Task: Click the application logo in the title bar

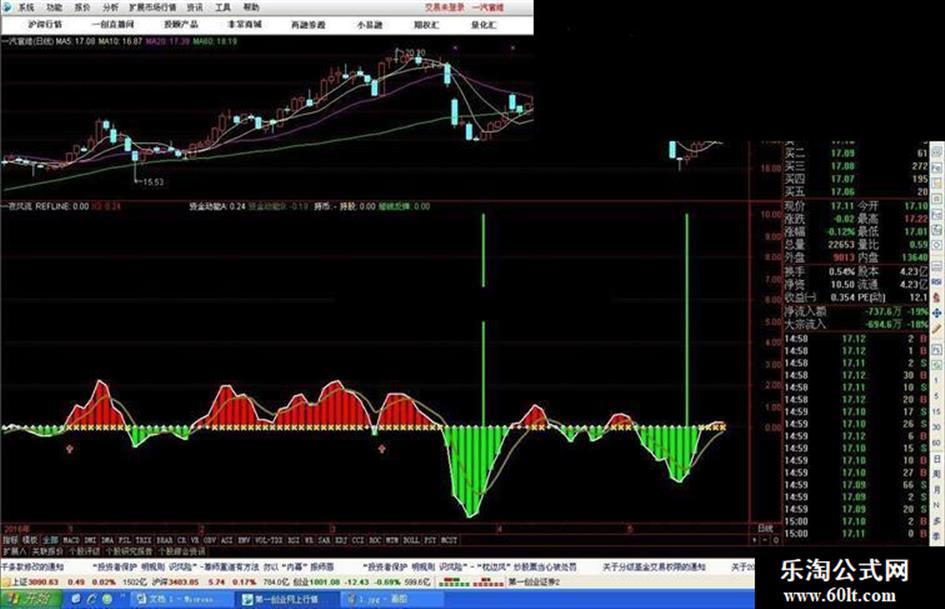Action: (7, 7)
